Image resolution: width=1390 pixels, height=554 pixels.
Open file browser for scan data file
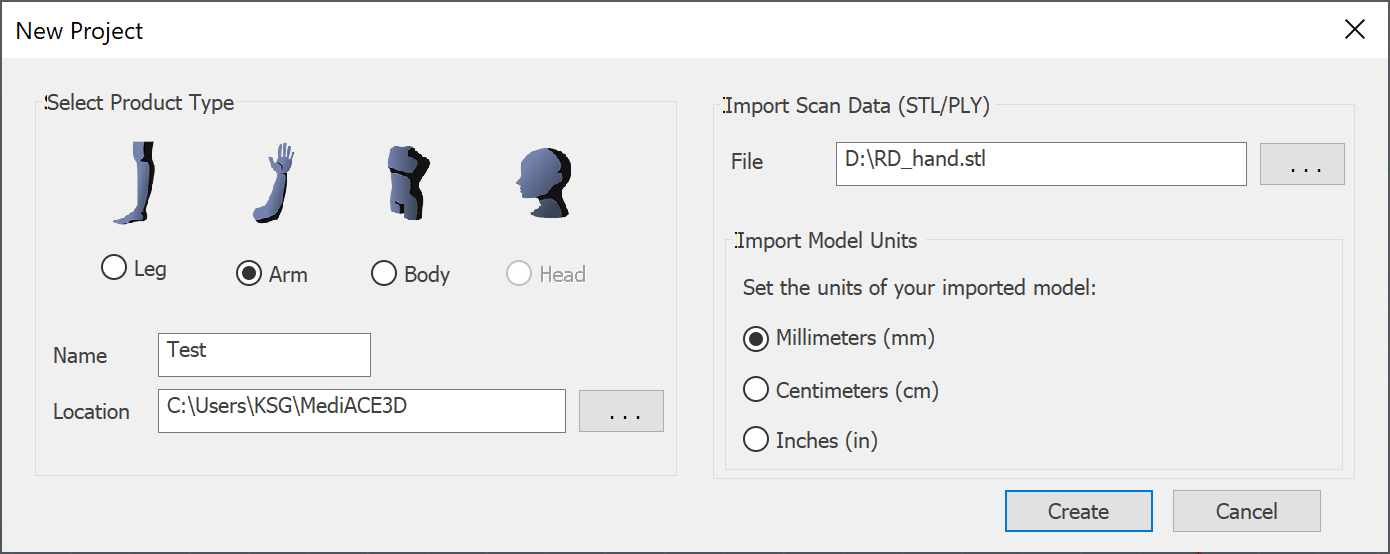[x=1302, y=164]
